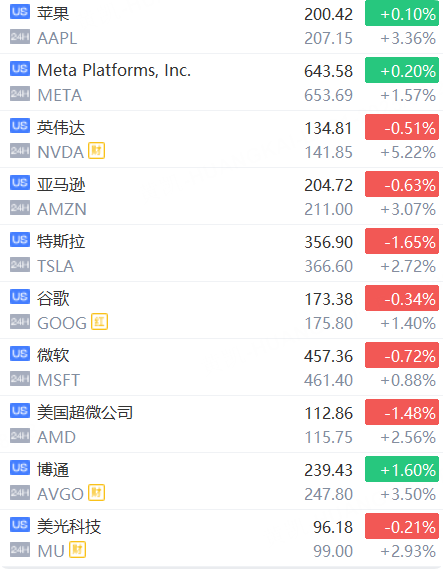Click the US badge beside 特斯拉

point(20,240)
